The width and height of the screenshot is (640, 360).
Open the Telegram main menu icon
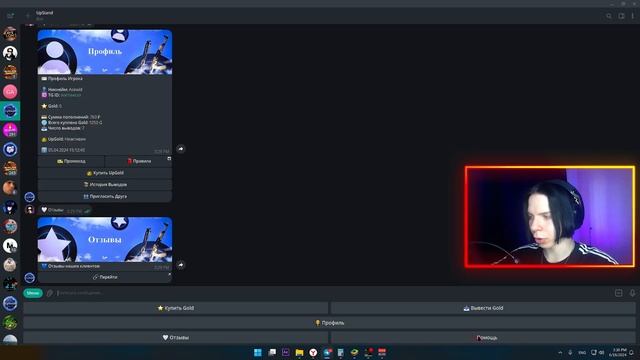10,16
